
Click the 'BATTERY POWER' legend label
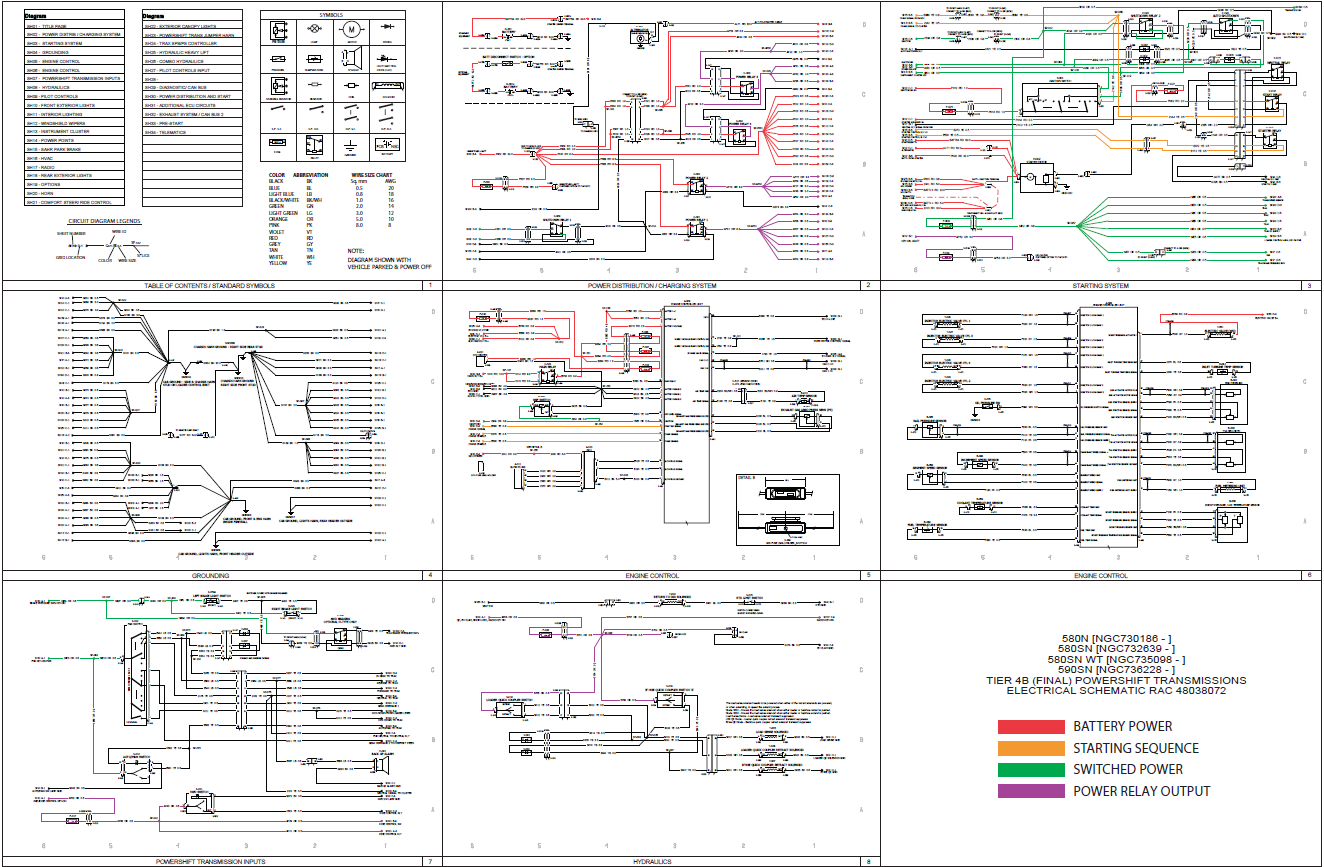pos(1122,726)
